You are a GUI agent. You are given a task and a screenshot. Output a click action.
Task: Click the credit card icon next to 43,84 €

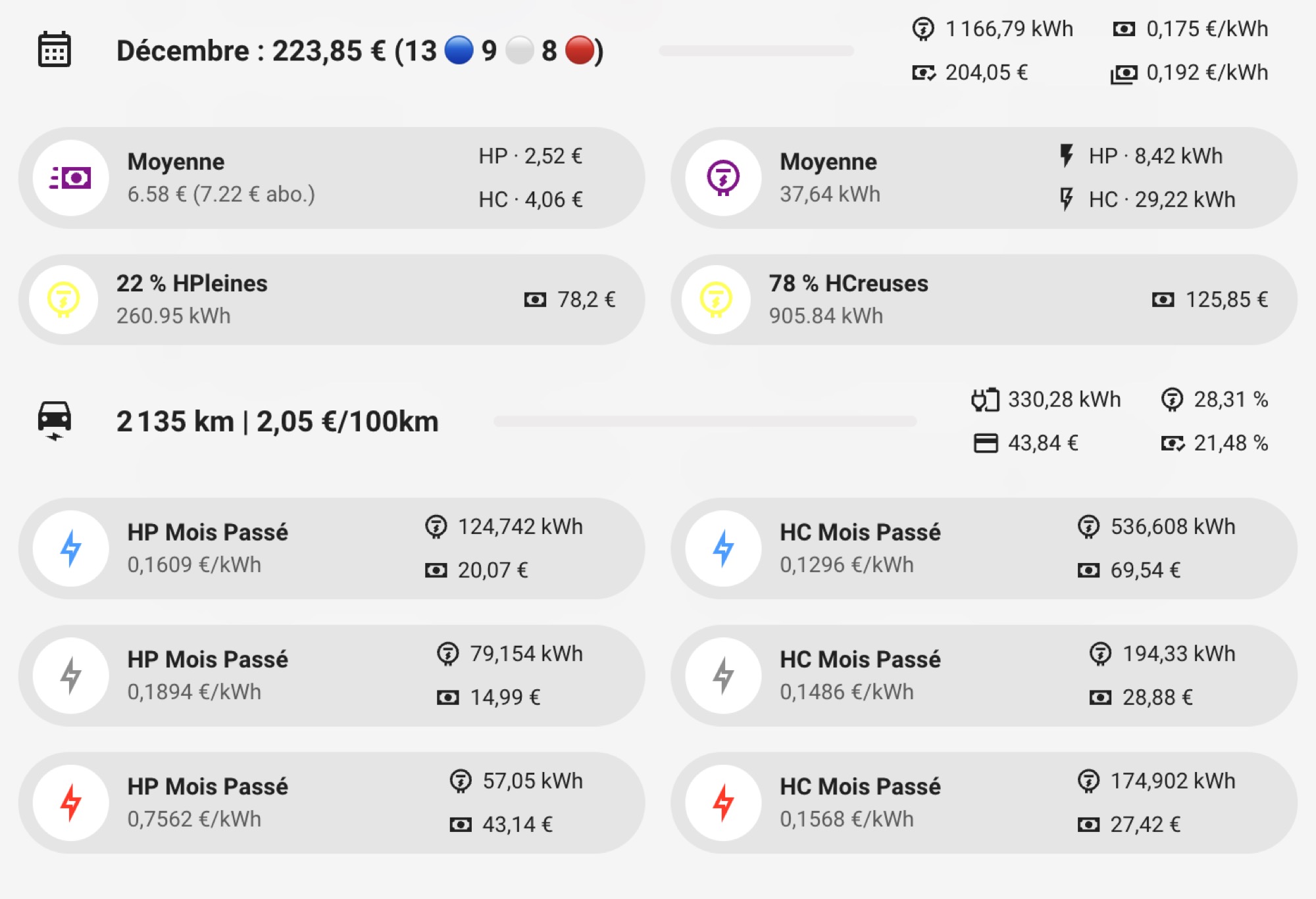986,443
